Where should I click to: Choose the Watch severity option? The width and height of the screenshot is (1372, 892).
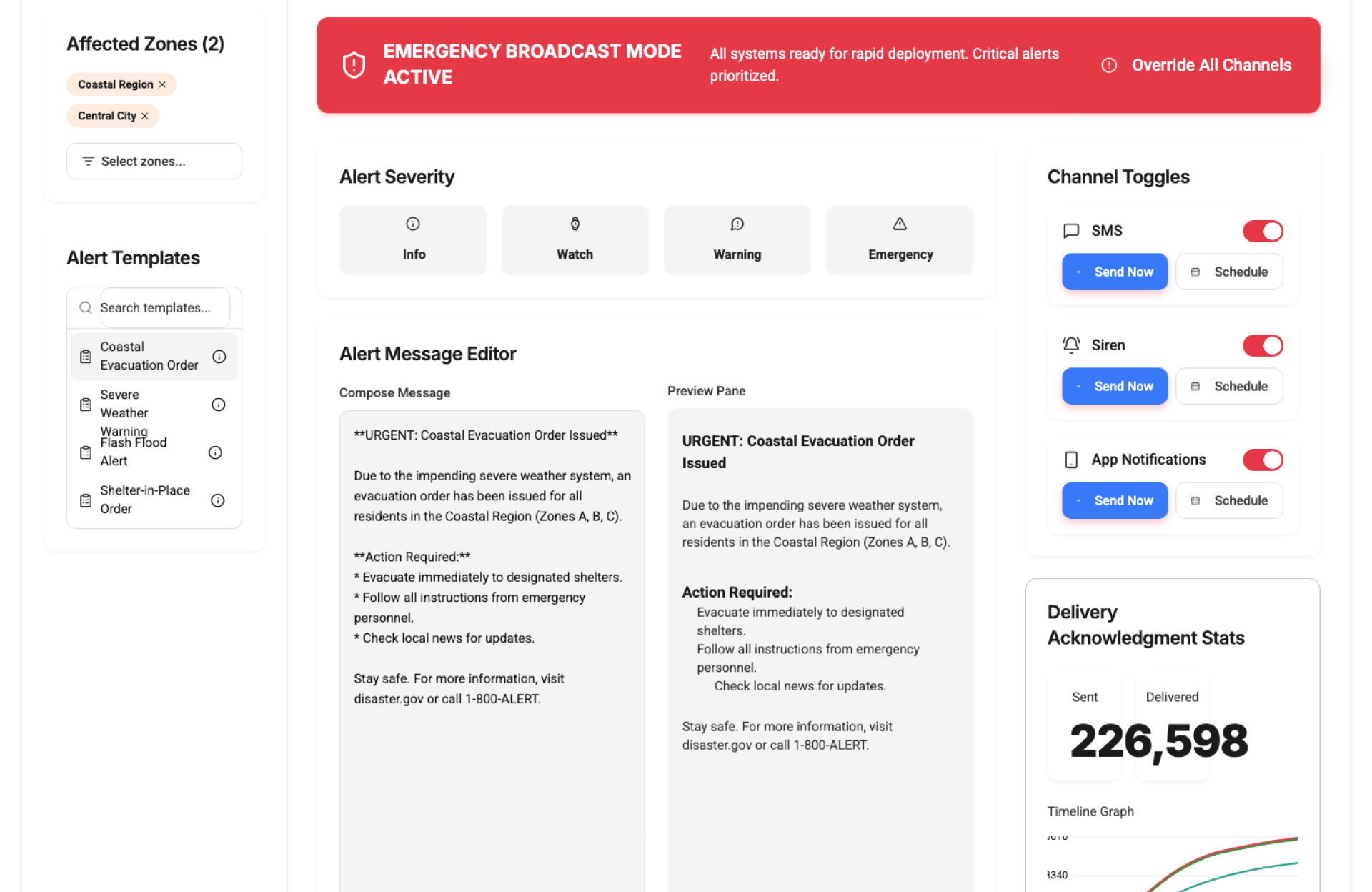575,240
